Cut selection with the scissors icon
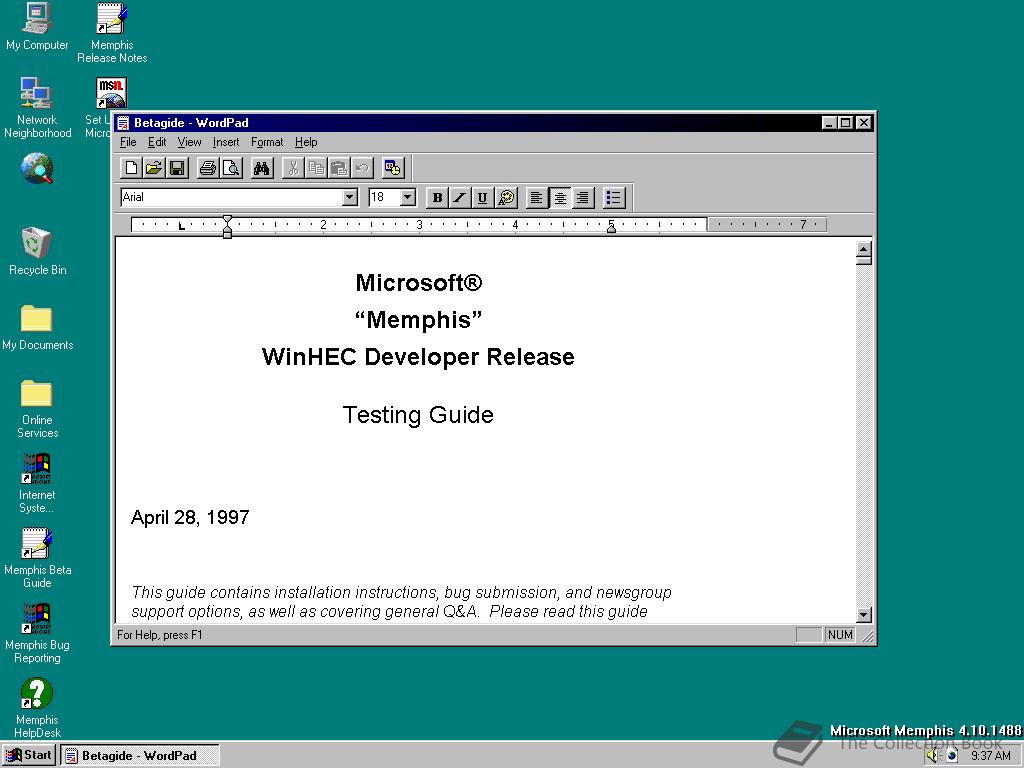Image resolution: width=1024 pixels, height=768 pixels. pos(293,168)
